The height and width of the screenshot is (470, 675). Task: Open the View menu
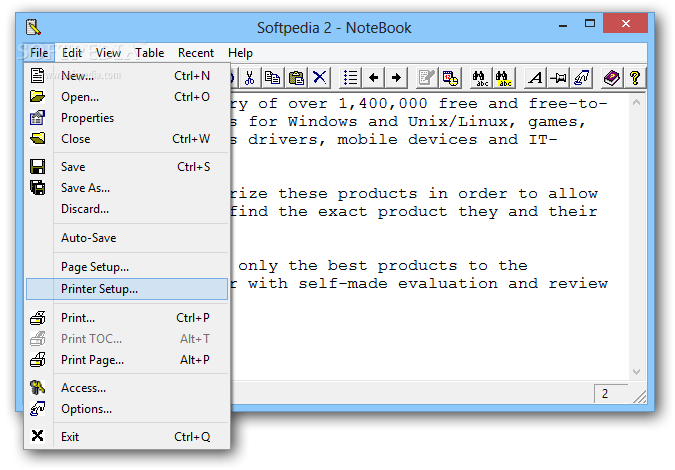108,53
